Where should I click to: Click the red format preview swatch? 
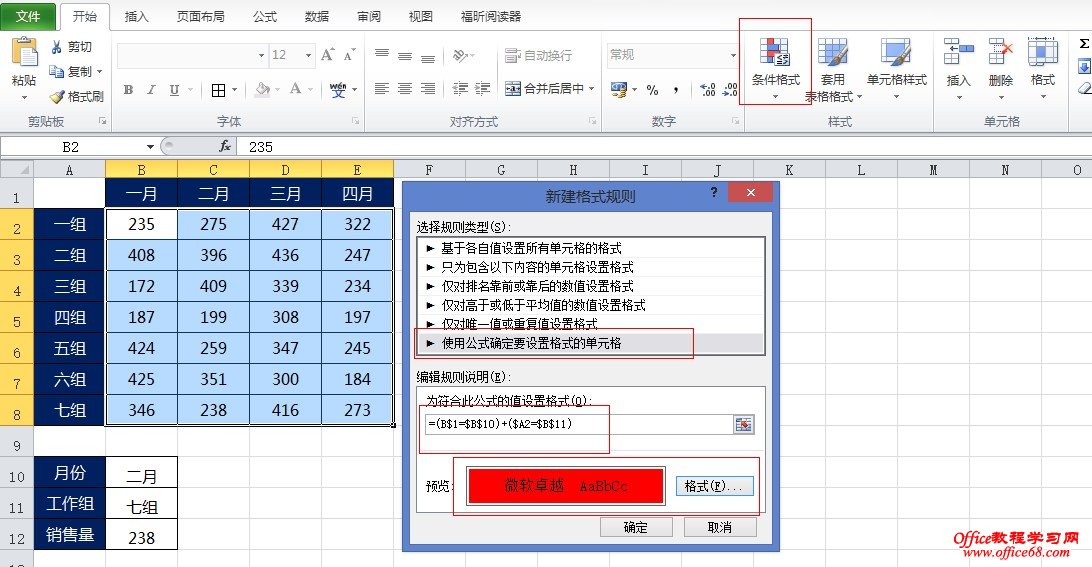[566, 486]
